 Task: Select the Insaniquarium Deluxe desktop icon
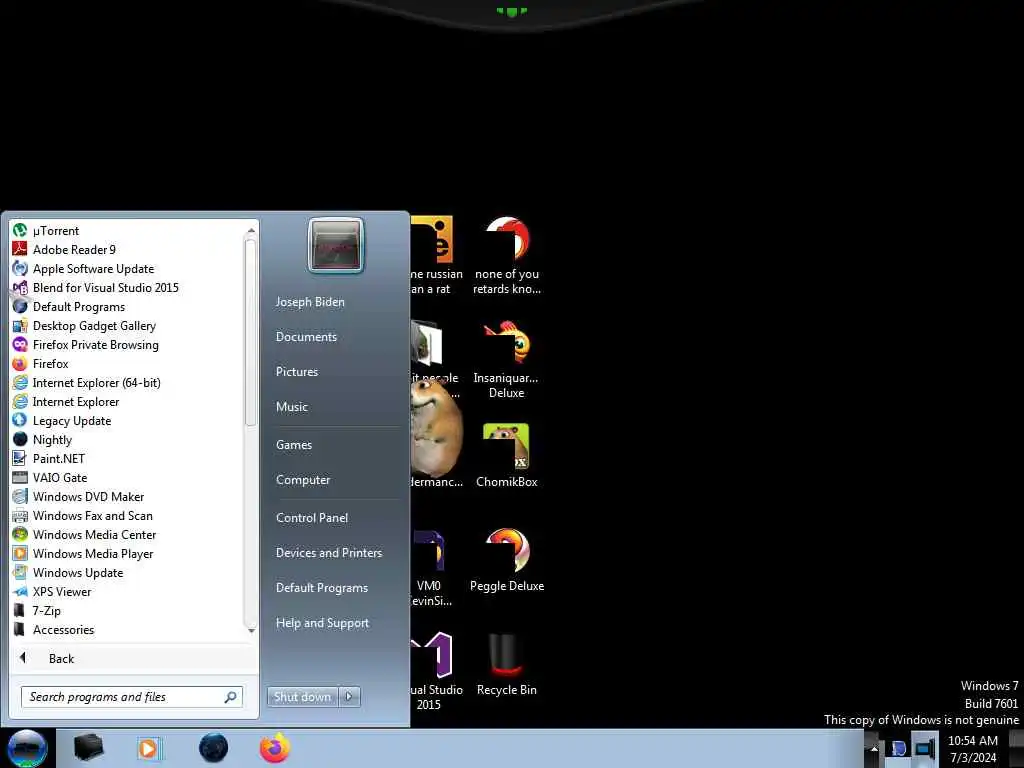(x=507, y=359)
